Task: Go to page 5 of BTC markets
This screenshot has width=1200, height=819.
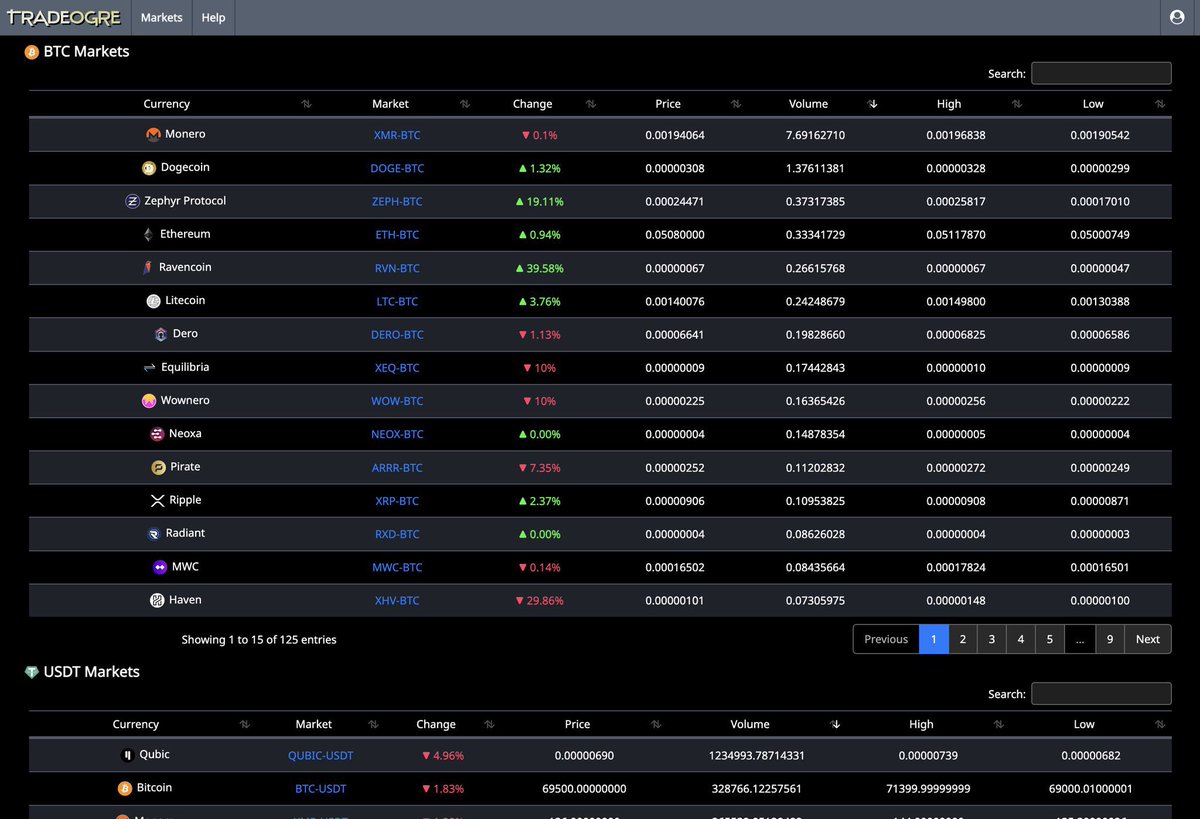Action: point(1050,639)
